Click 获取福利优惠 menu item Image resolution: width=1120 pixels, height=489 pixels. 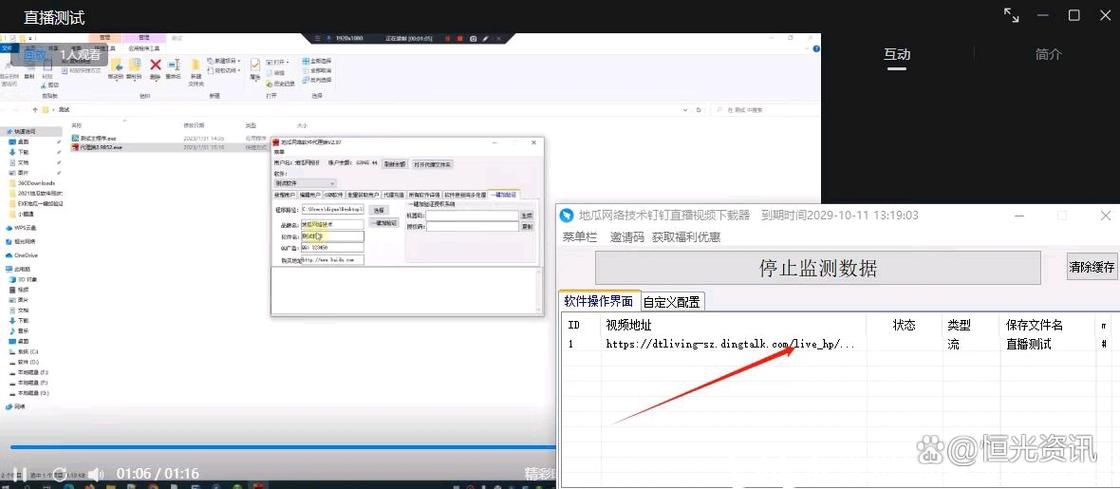click(x=686, y=237)
